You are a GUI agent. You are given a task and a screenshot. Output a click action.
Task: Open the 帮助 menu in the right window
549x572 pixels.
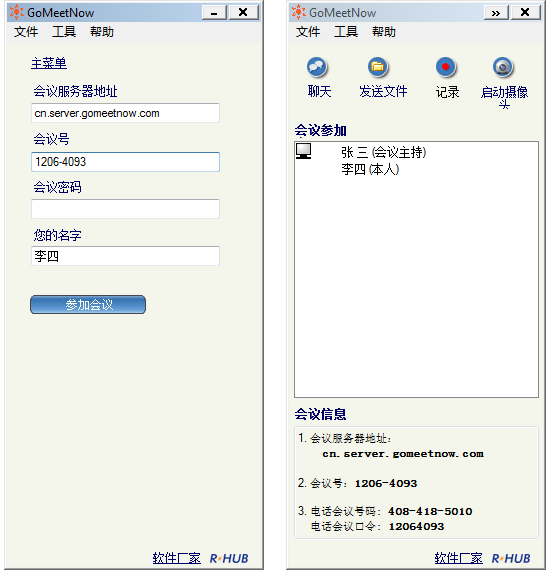pyautogui.click(x=384, y=32)
